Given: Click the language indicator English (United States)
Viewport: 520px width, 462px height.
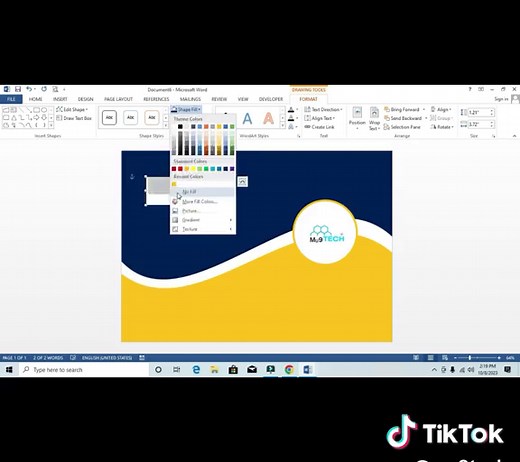Looking at the screenshot, I should (x=107, y=358).
